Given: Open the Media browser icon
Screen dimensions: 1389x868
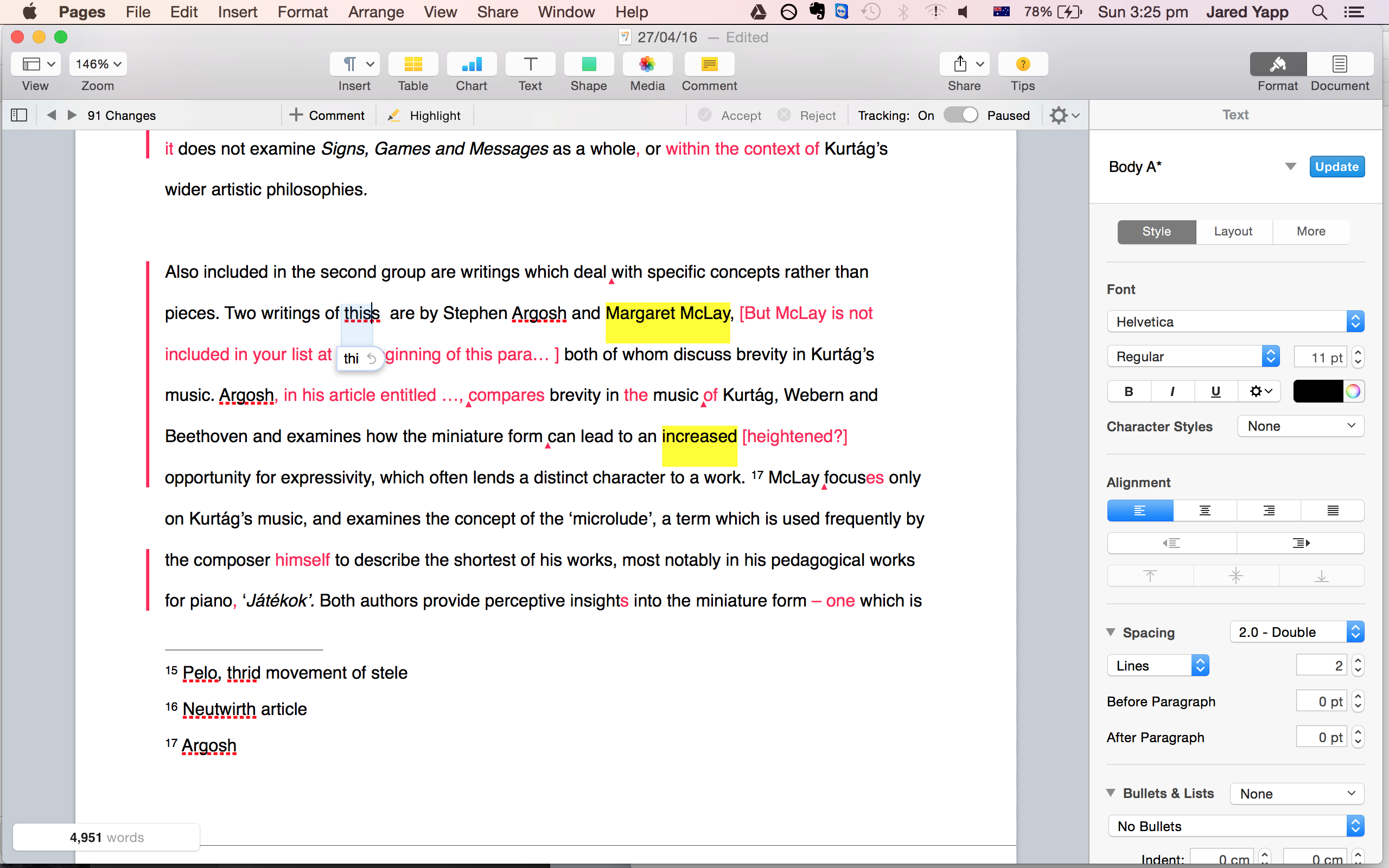Looking at the screenshot, I should click(647, 65).
